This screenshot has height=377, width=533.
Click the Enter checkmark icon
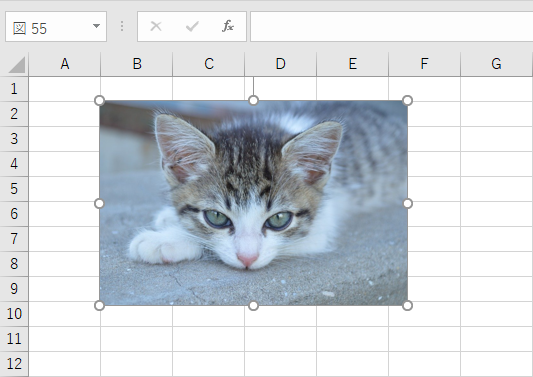[x=192, y=26]
